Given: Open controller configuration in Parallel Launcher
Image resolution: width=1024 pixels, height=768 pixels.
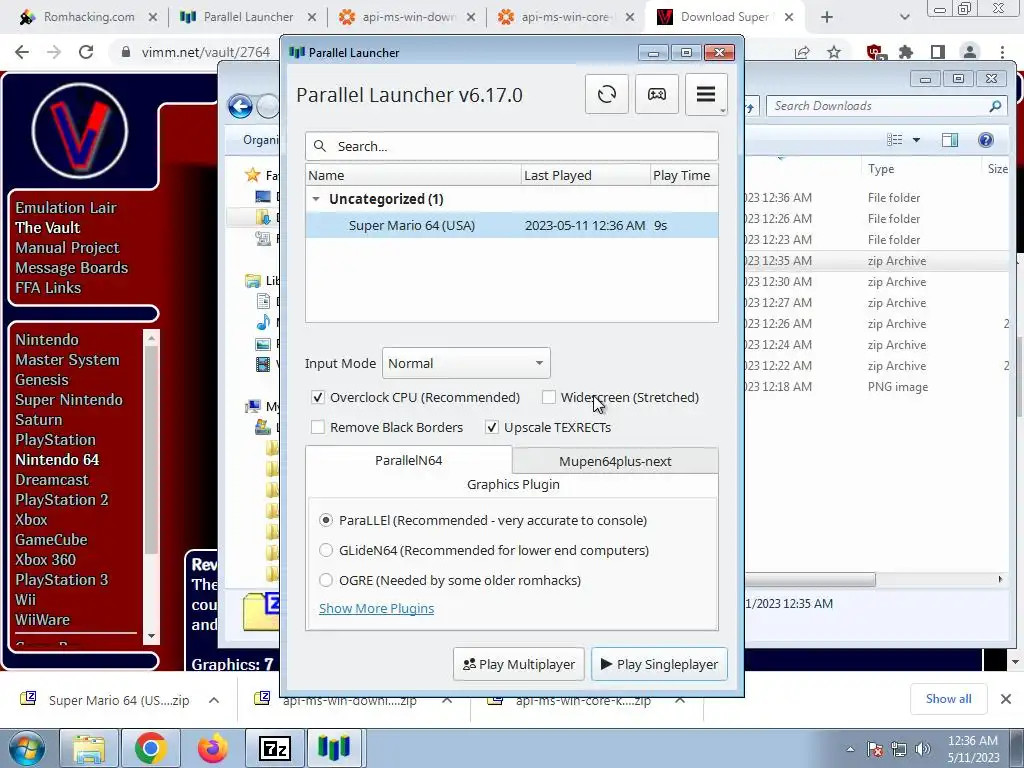Looking at the screenshot, I should [x=656, y=95].
